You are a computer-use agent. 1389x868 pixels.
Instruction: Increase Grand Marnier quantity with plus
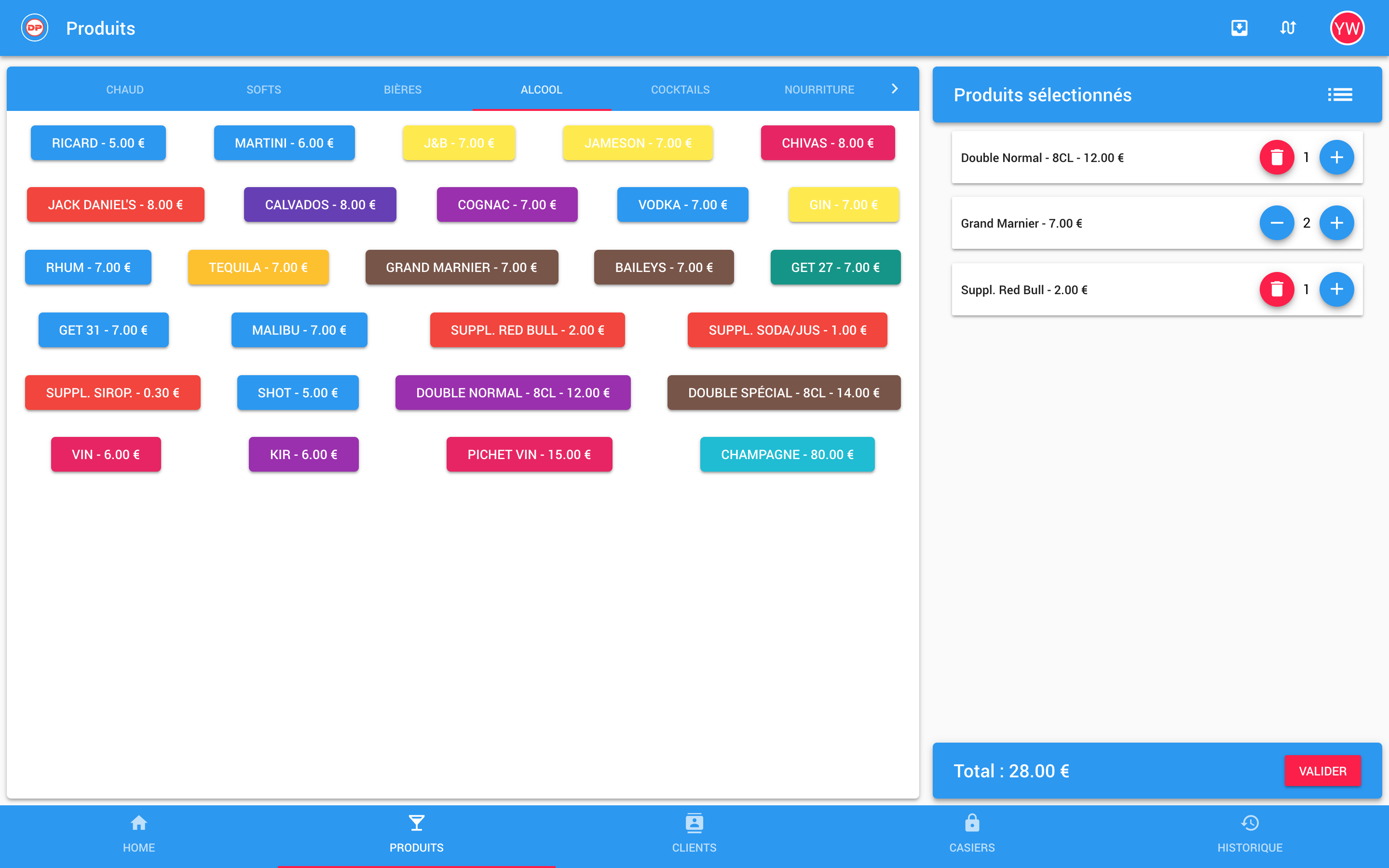coord(1336,223)
